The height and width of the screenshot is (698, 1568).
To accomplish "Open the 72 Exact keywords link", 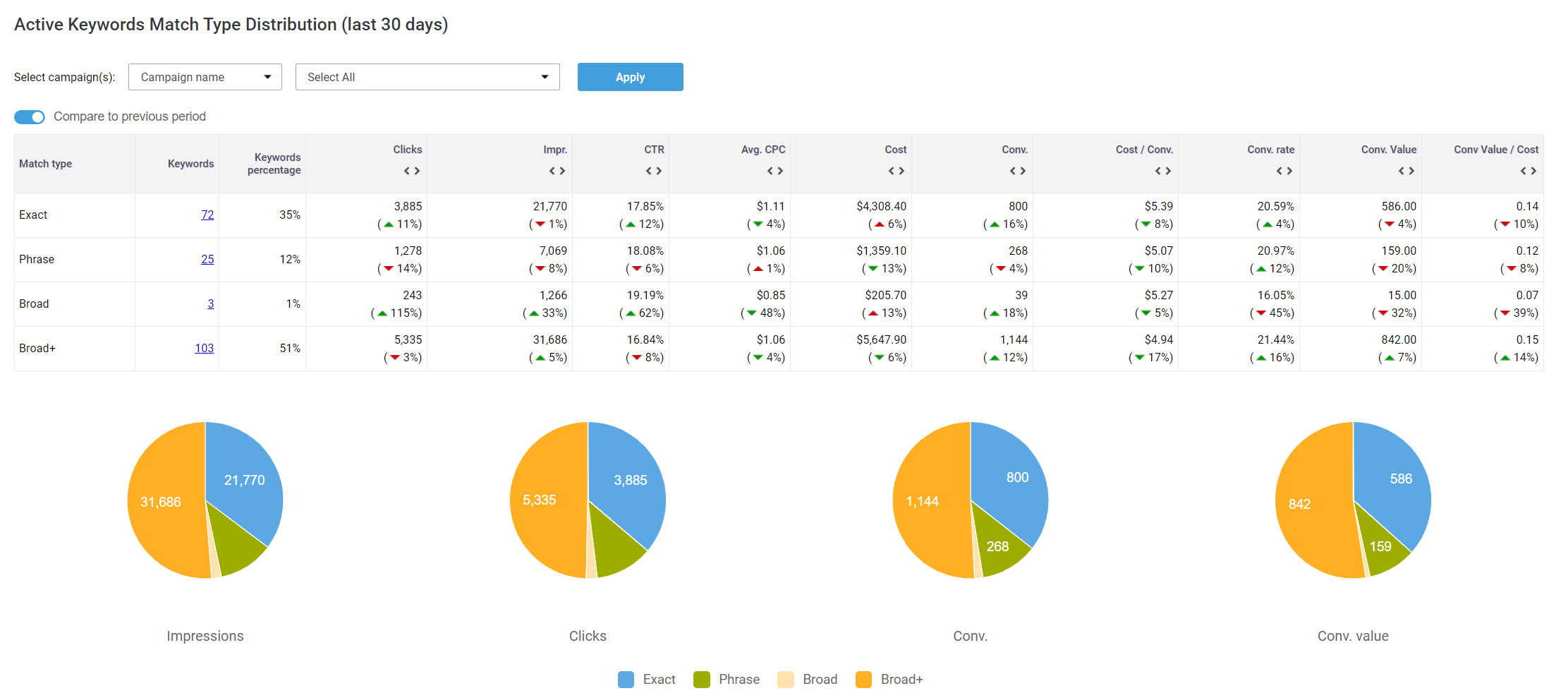I will click(x=207, y=215).
